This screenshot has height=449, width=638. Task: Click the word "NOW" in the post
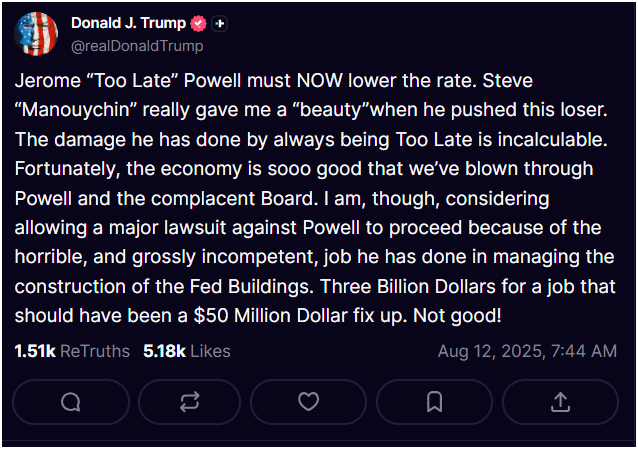tap(320, 80)
